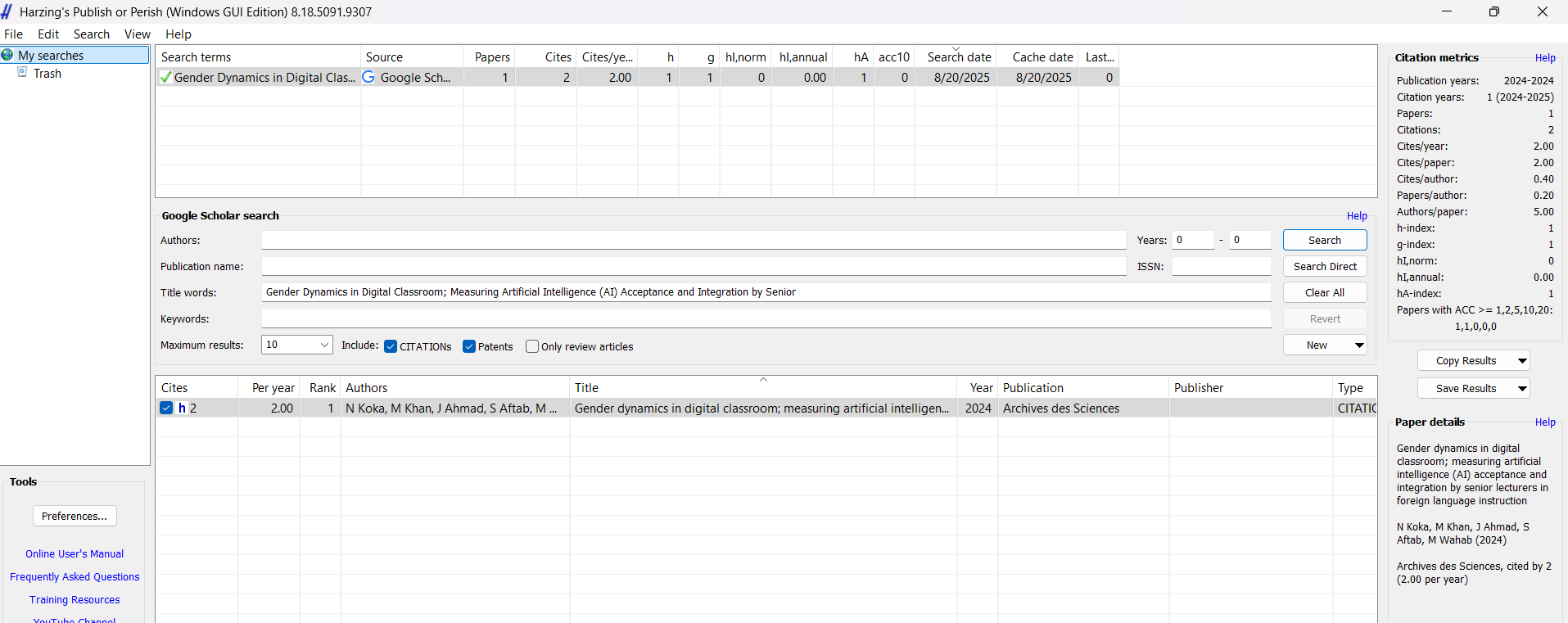Open the Frequently Asked Questions link

pos(75,576)
